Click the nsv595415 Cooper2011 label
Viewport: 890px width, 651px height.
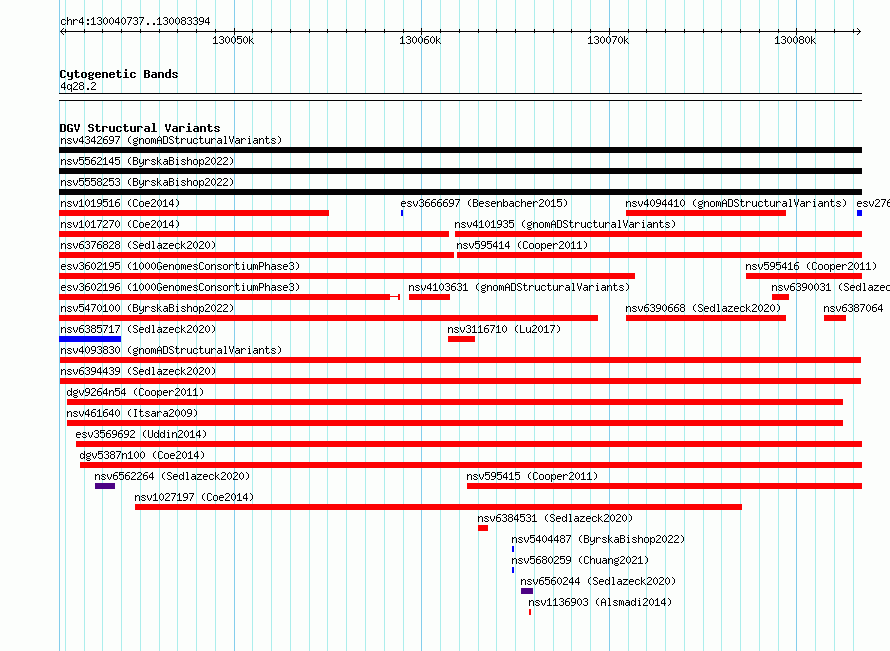(532, 476)
